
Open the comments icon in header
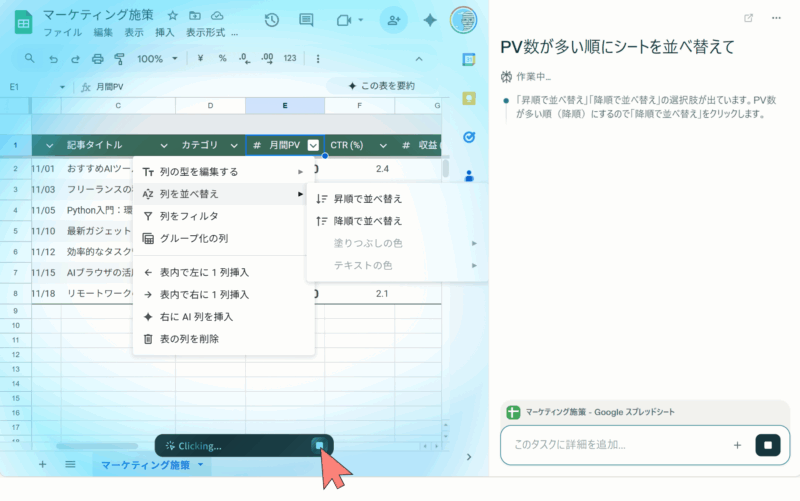[x=306, y=20]
